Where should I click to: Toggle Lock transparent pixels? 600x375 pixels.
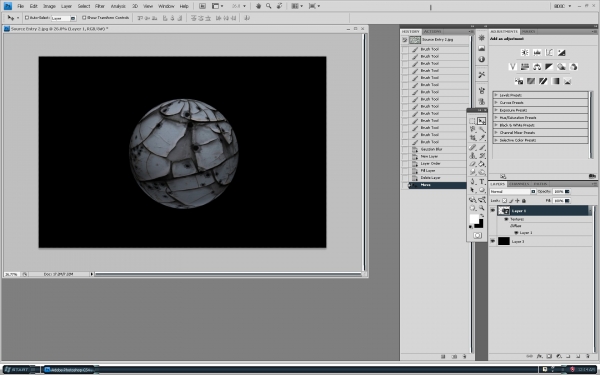pyautogui.click(x=504, y=201)
